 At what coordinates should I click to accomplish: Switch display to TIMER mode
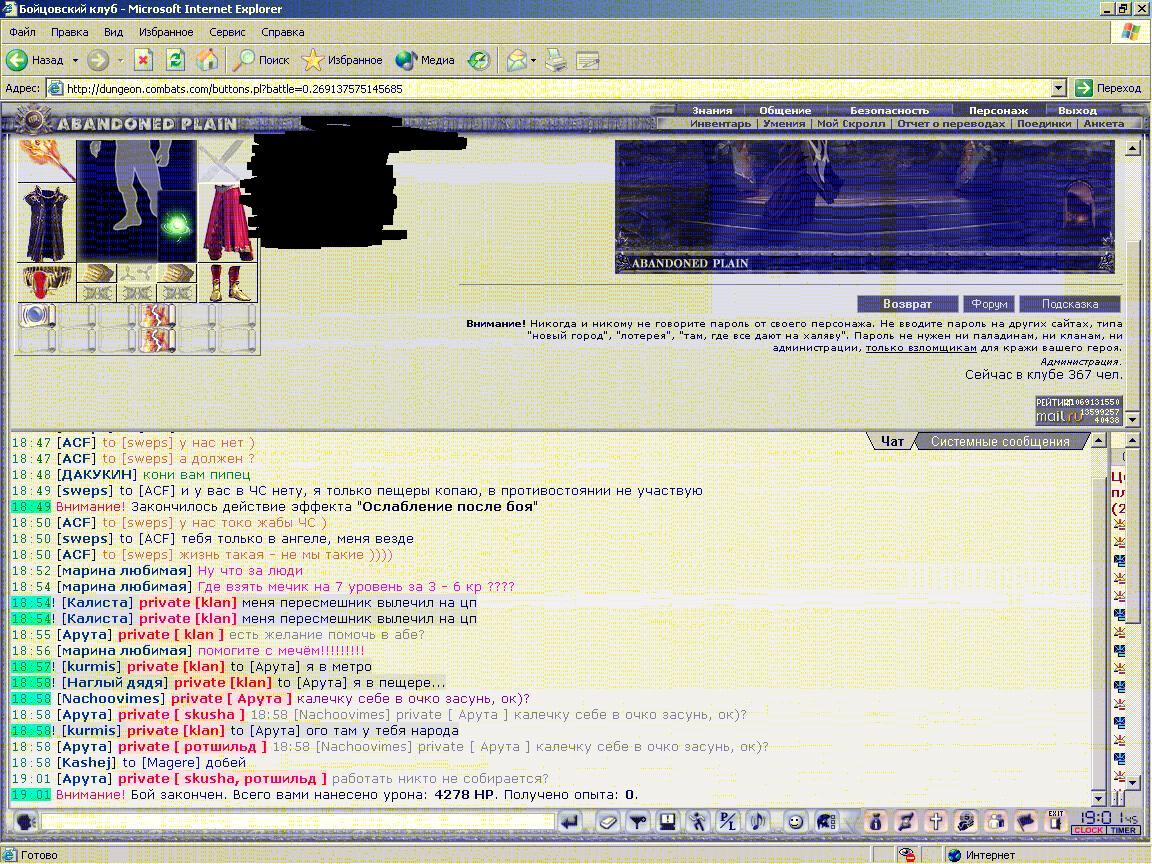click(1123, 830)
